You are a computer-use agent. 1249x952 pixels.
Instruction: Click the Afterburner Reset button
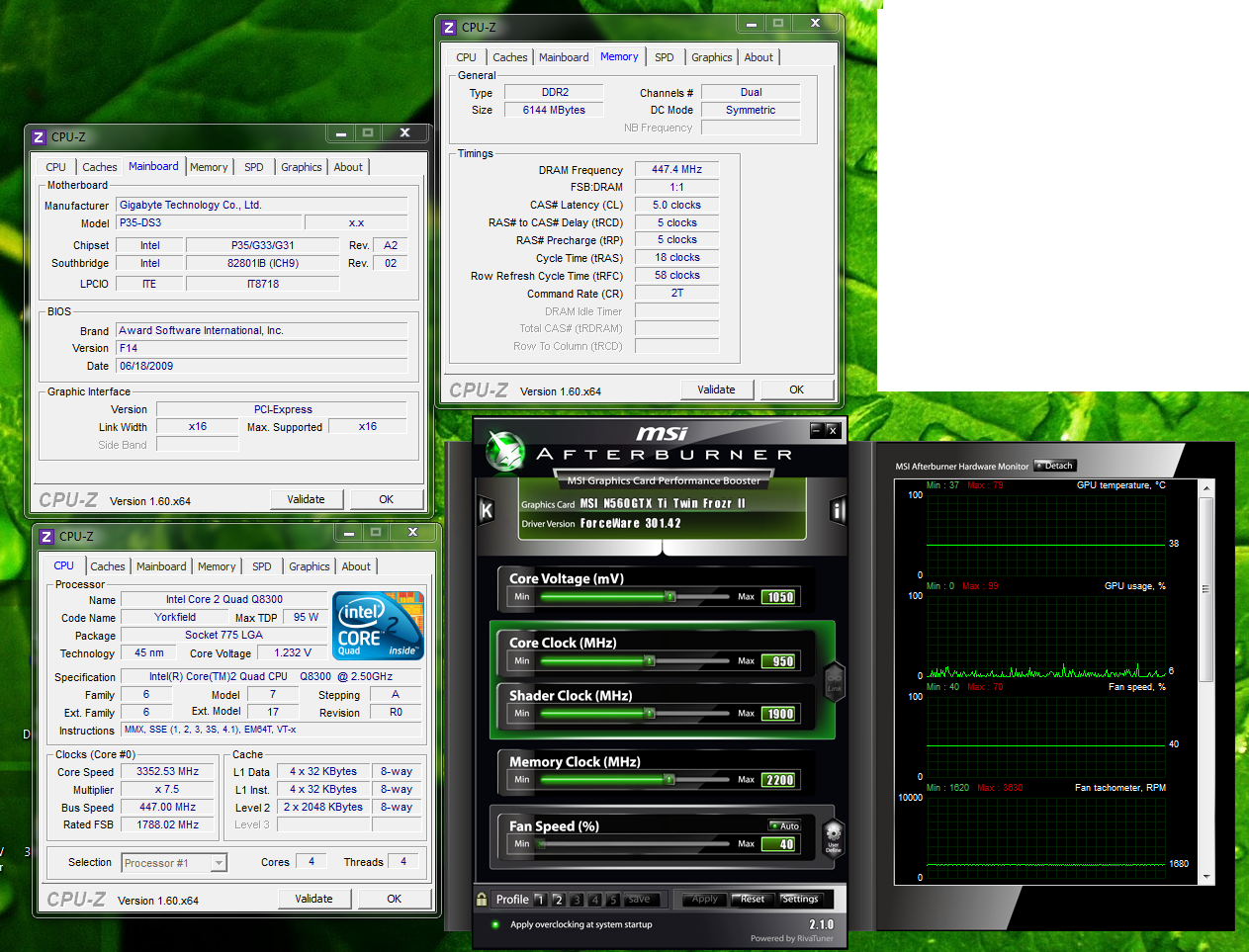pyautogui.click(x=753, y=900)
